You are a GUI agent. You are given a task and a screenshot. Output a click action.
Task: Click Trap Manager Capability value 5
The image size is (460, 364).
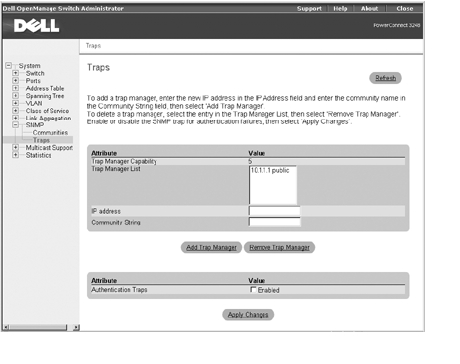[x=250, y=161]
